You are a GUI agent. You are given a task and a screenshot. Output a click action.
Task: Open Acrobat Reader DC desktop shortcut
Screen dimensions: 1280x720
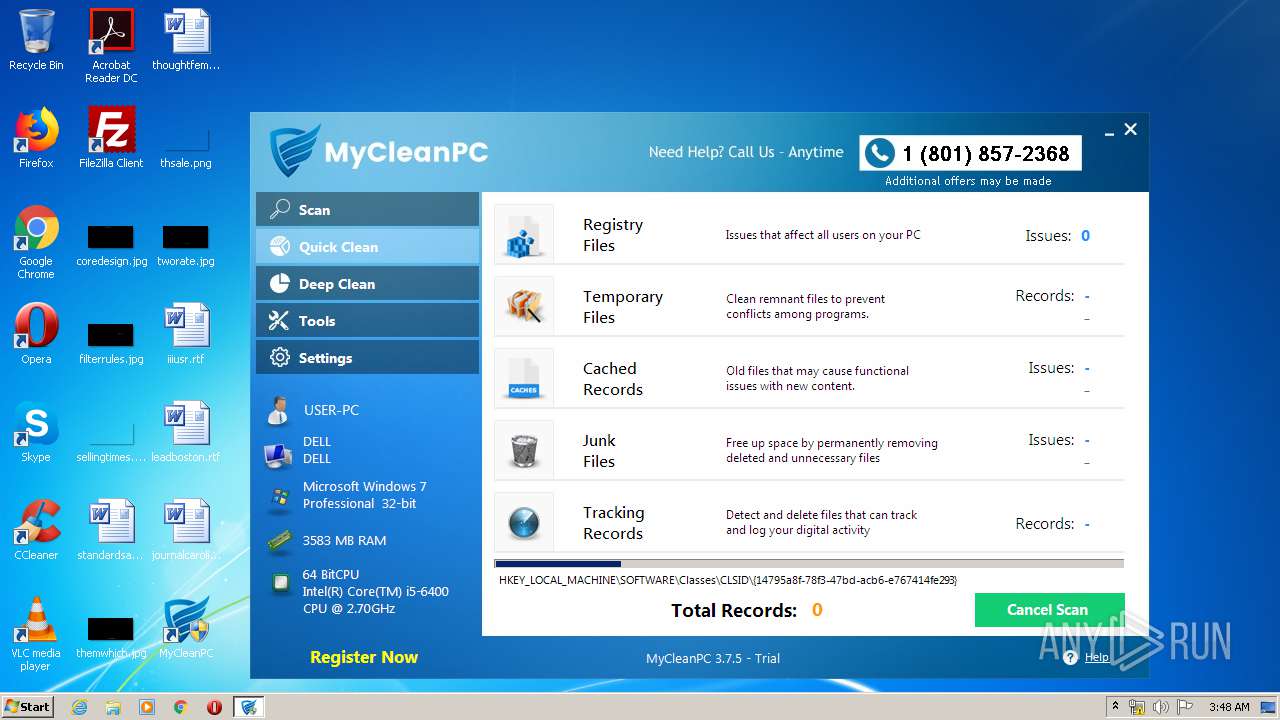(x=111, y=46)
